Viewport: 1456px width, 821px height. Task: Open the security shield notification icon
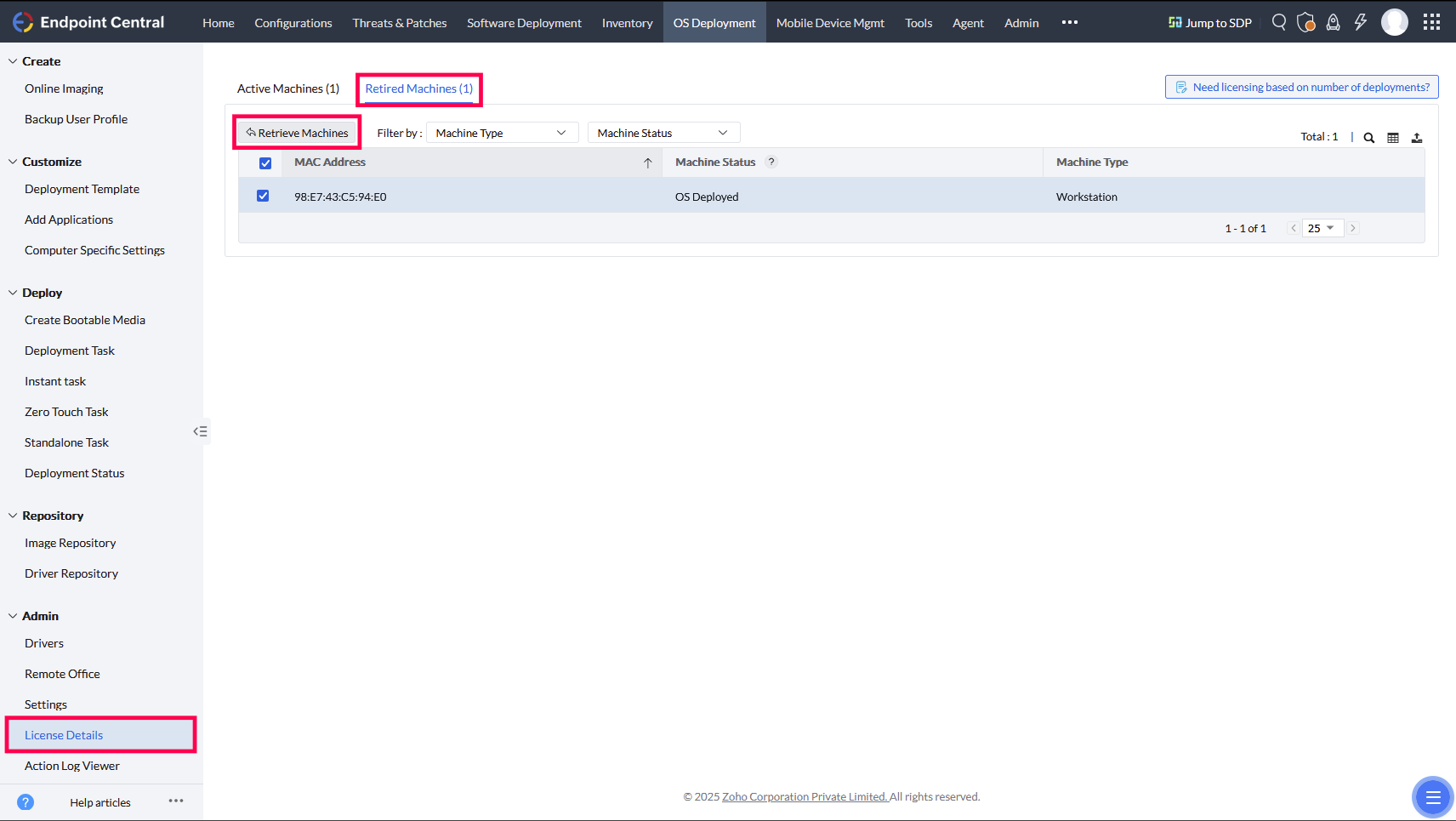pyautogui.click(x=1306, y=22)
